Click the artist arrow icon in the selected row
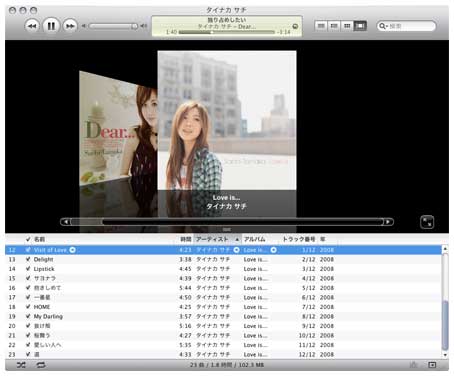 point(237,250)
